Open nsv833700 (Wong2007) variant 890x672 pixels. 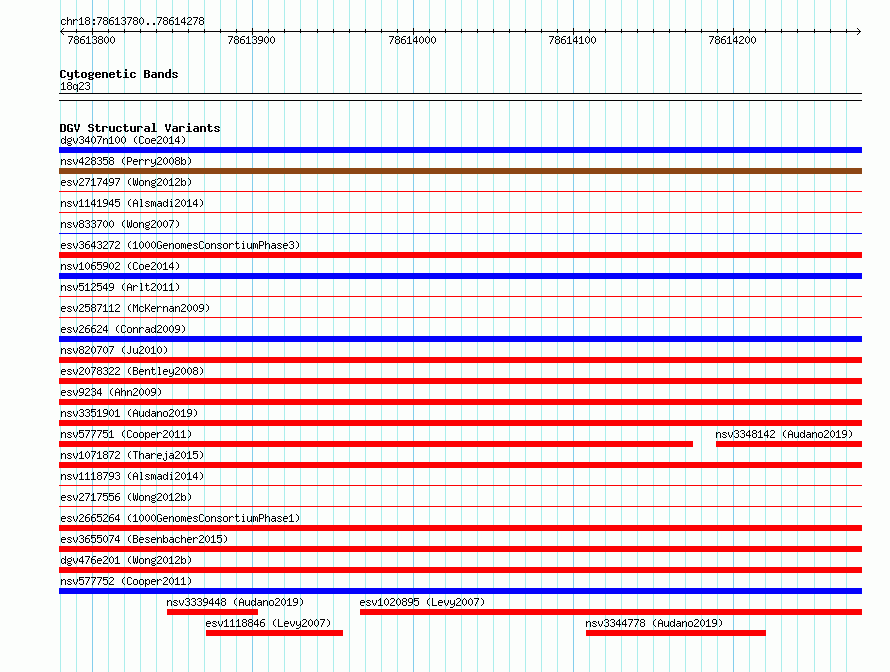click(120, 224)
